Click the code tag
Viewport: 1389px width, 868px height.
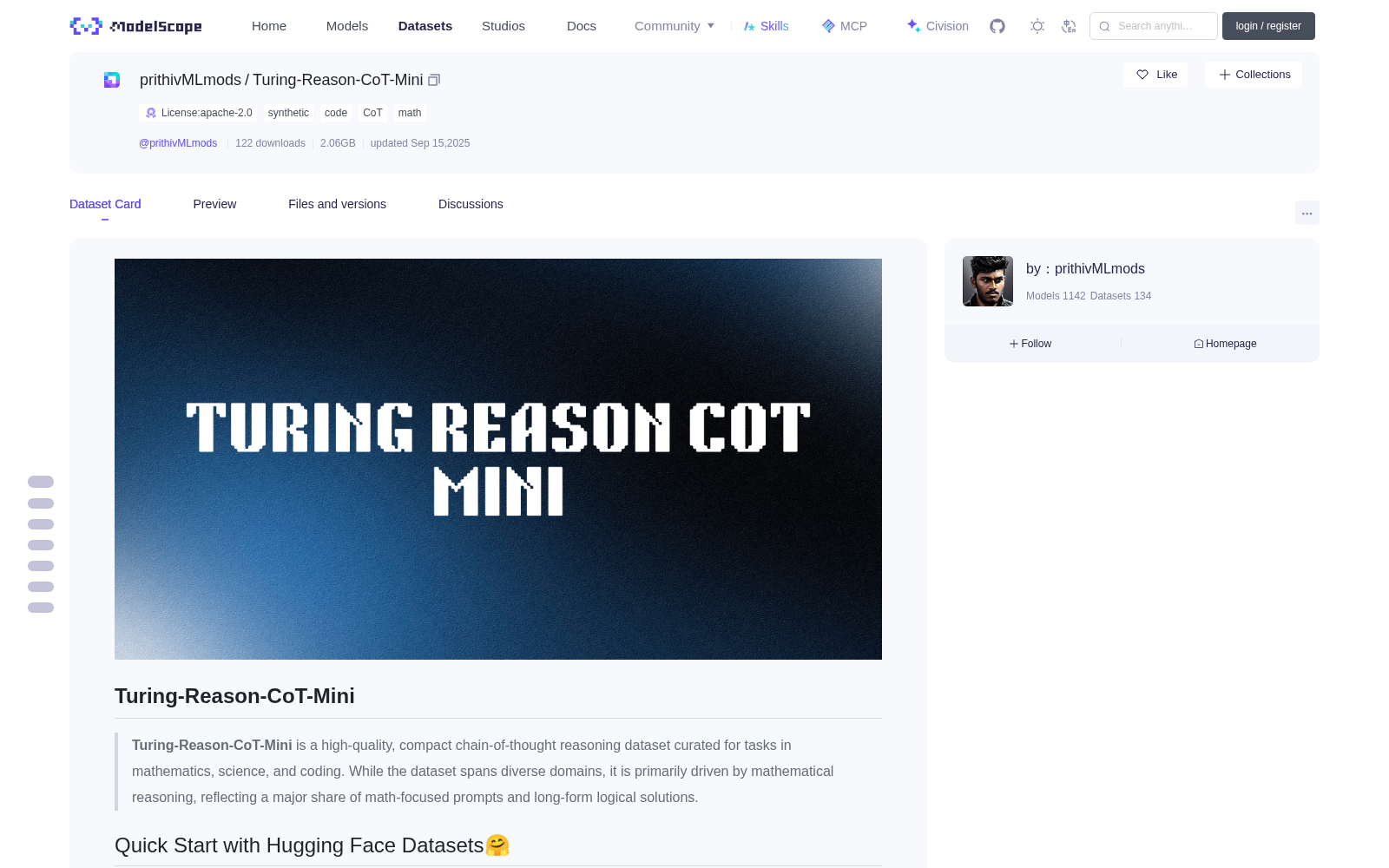coord(336,113)
